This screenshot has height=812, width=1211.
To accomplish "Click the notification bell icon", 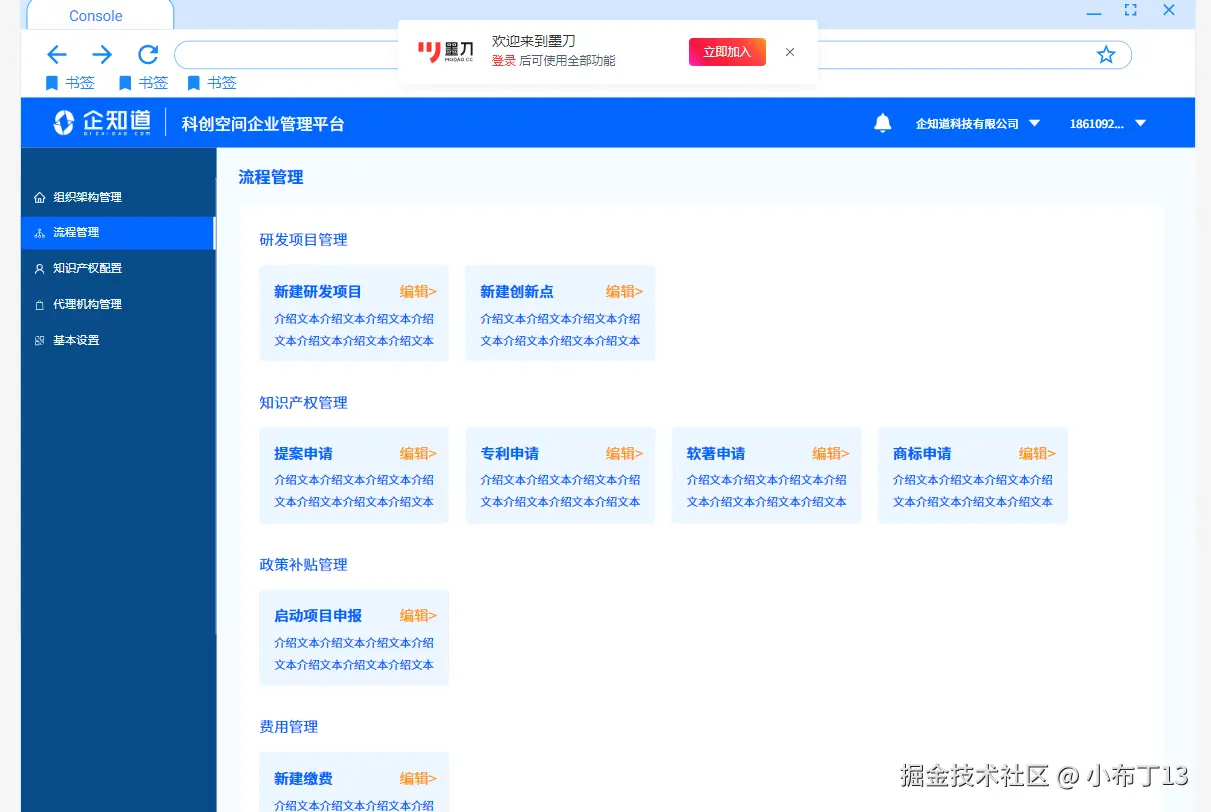I will pyautogui.click(x=881, y=123).
